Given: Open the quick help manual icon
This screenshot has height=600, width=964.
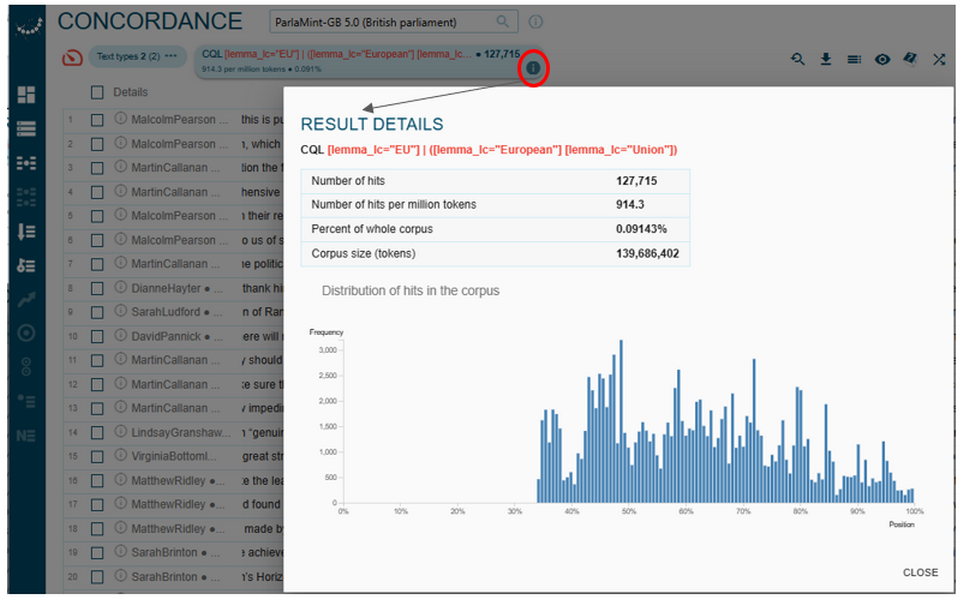Looking at the screenshot, I should point(910,59).
